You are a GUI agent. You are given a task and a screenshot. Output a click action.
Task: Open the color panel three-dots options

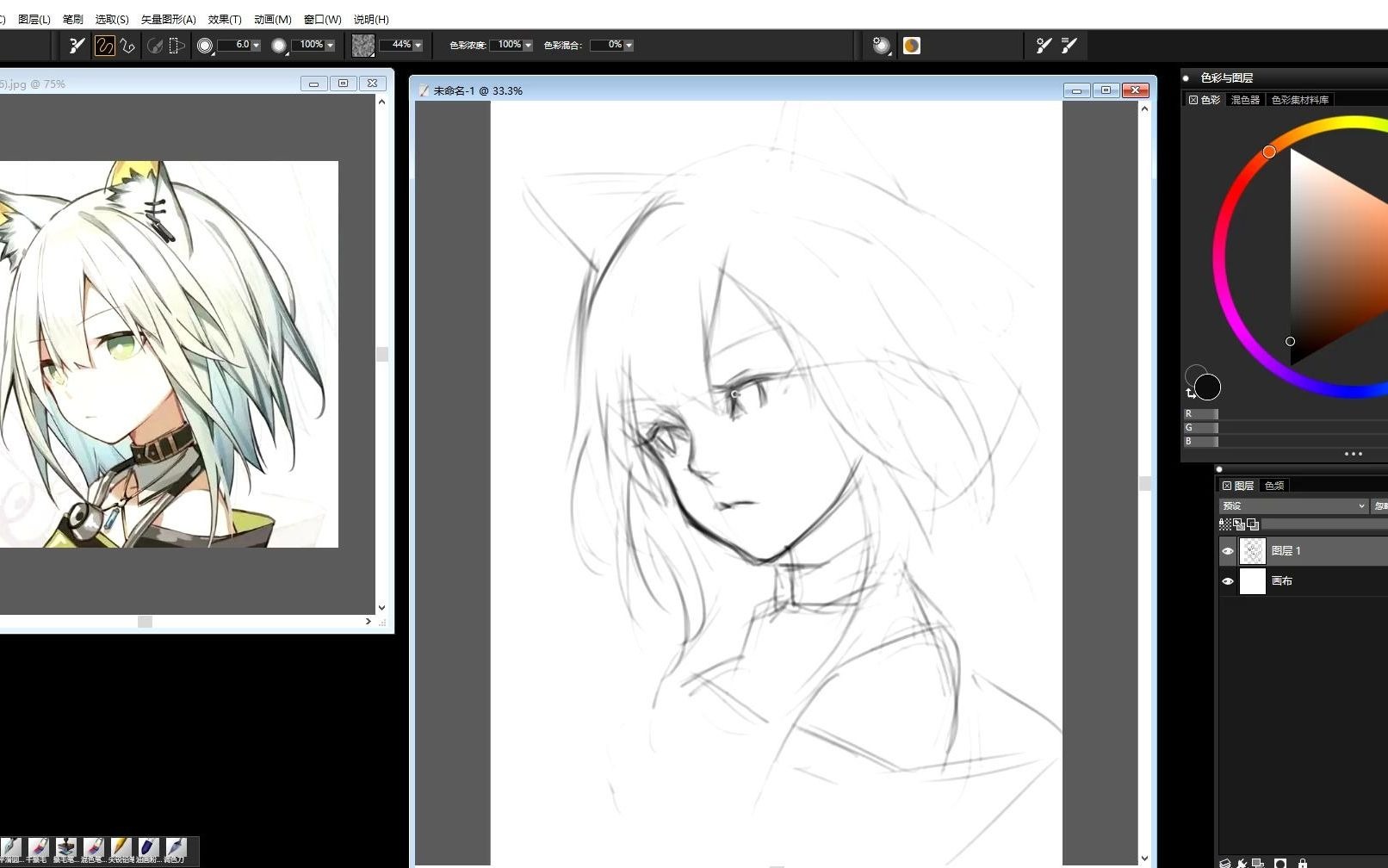(x=1354, y=454)
